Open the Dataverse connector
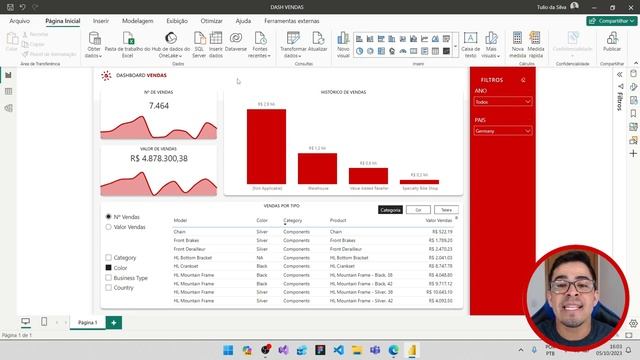The image size is (640, 360). 236,42
